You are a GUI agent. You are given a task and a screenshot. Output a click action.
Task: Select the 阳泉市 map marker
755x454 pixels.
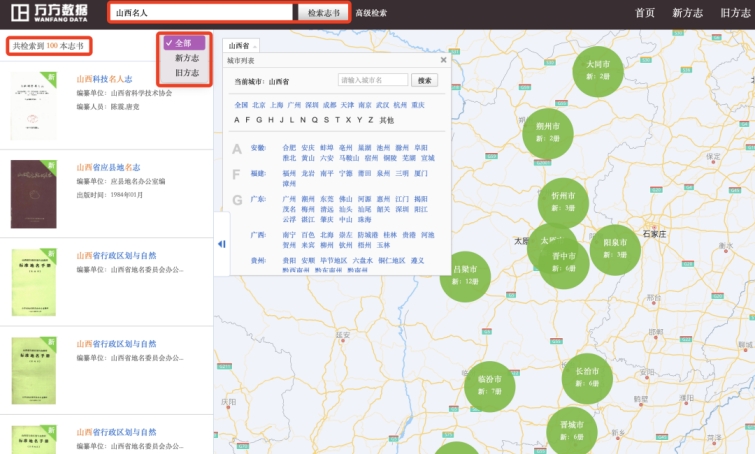pyautogui.click(x=615, y=248)
